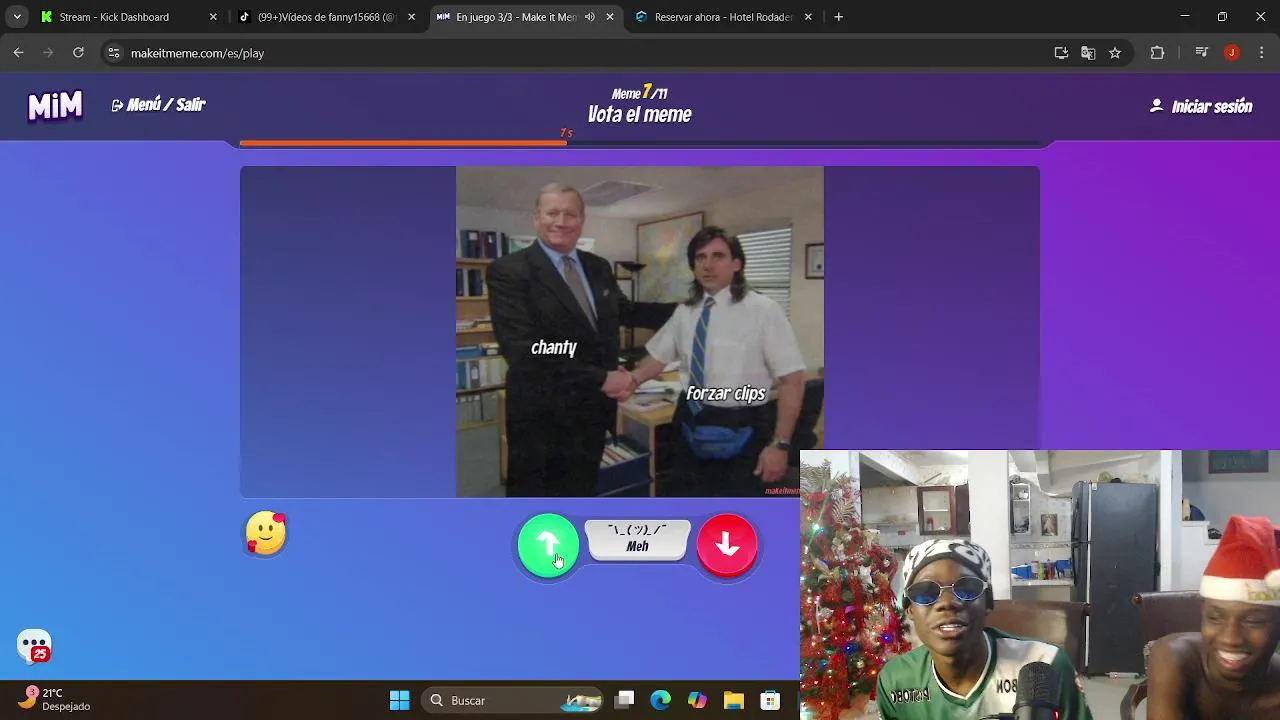
Task: Close the Reservar ahora hotel tab
Action: pyautogui.click(x=808, y=17)
